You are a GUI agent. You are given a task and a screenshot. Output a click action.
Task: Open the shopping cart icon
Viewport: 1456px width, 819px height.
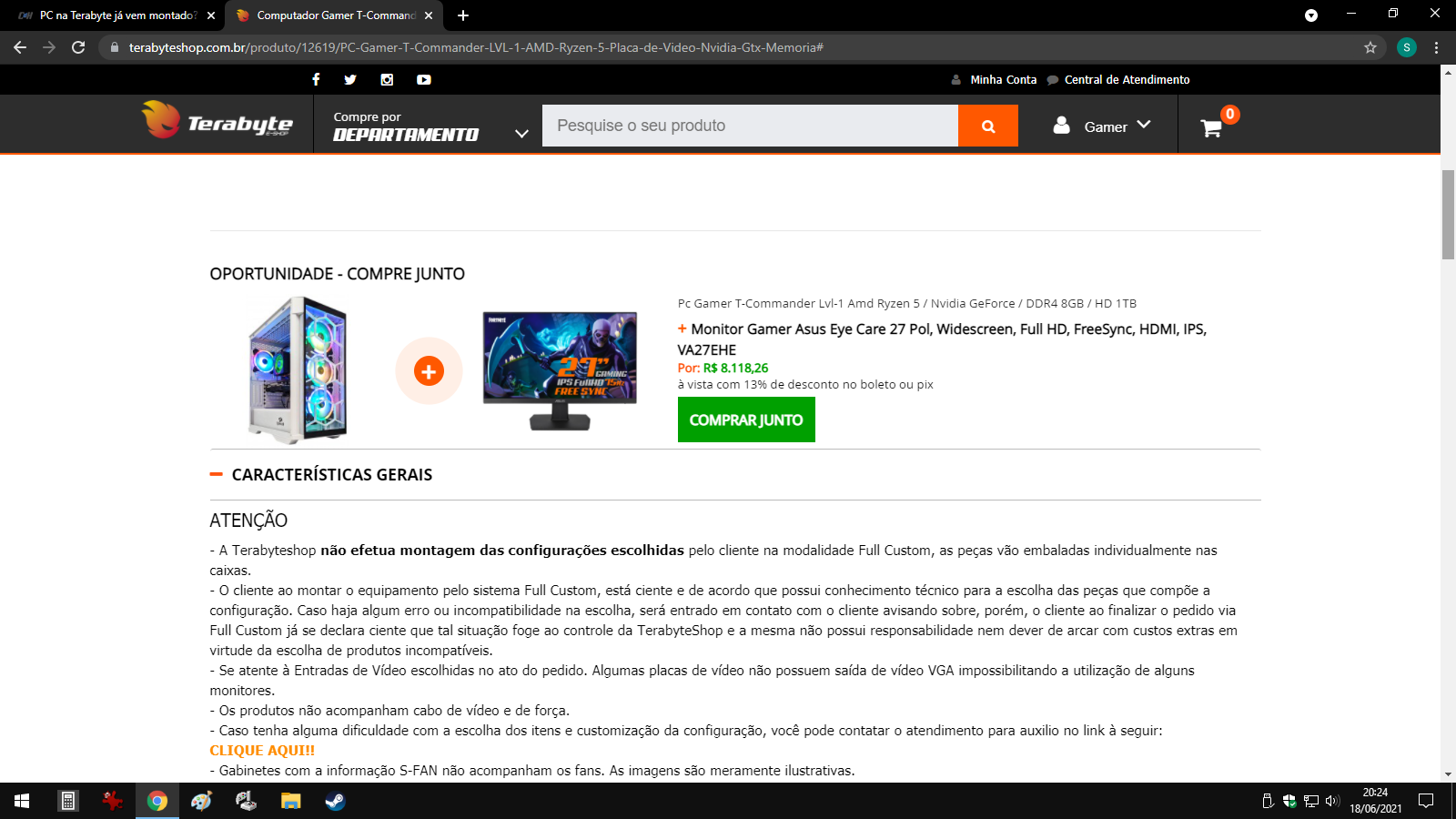point(1211,127)
